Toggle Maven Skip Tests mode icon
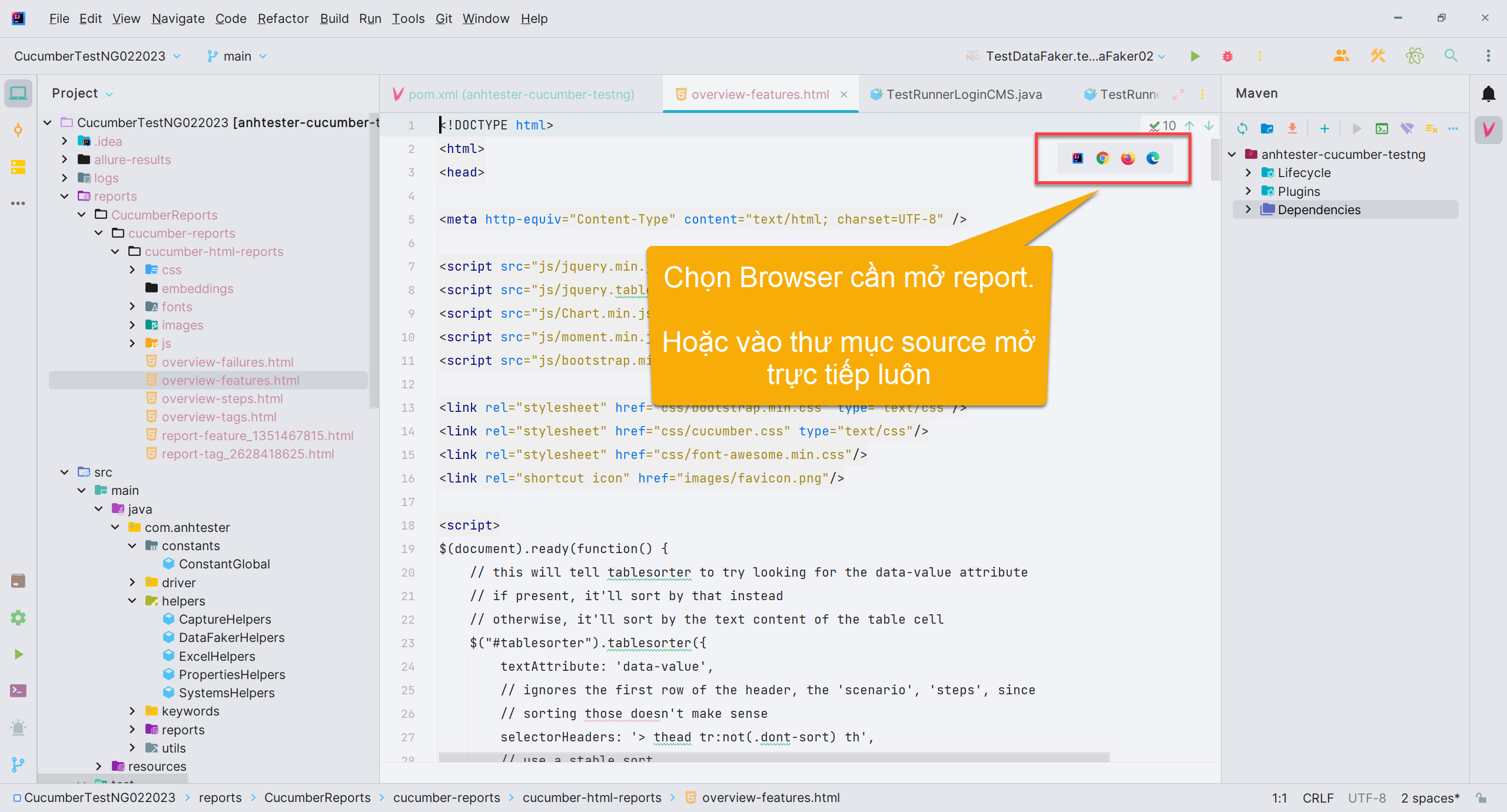The width and height of the screenshot is (1507, 812). coord(1432,128)
